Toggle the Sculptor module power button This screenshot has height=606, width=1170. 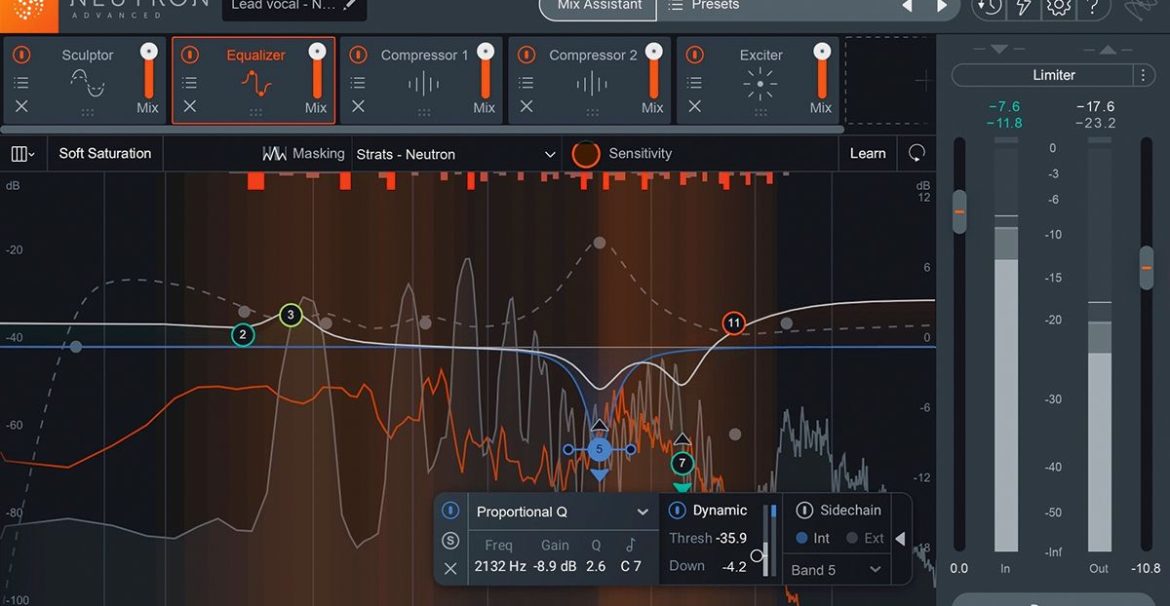coord(22,54)
